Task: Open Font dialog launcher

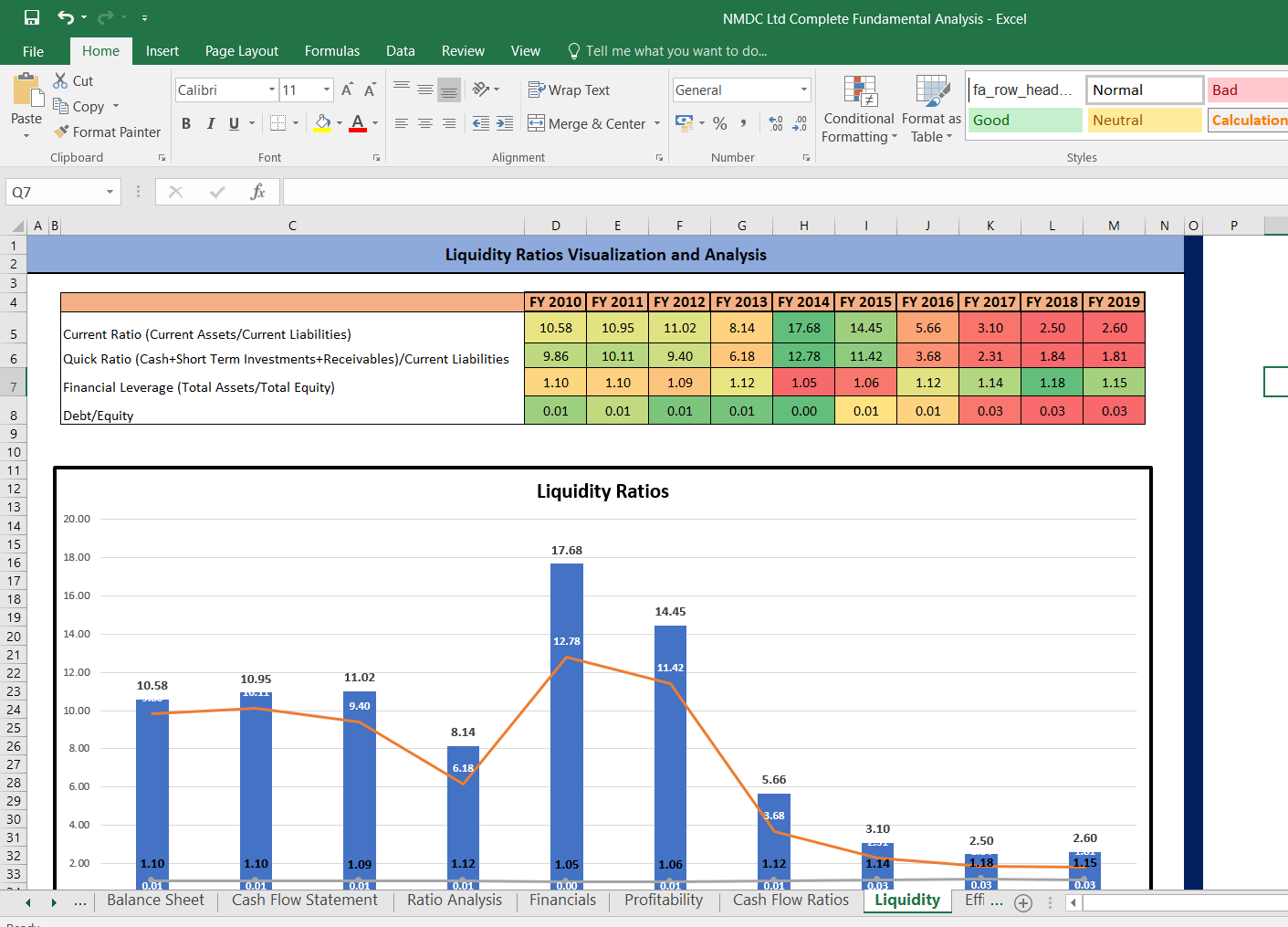Action: tap(376, 158)
